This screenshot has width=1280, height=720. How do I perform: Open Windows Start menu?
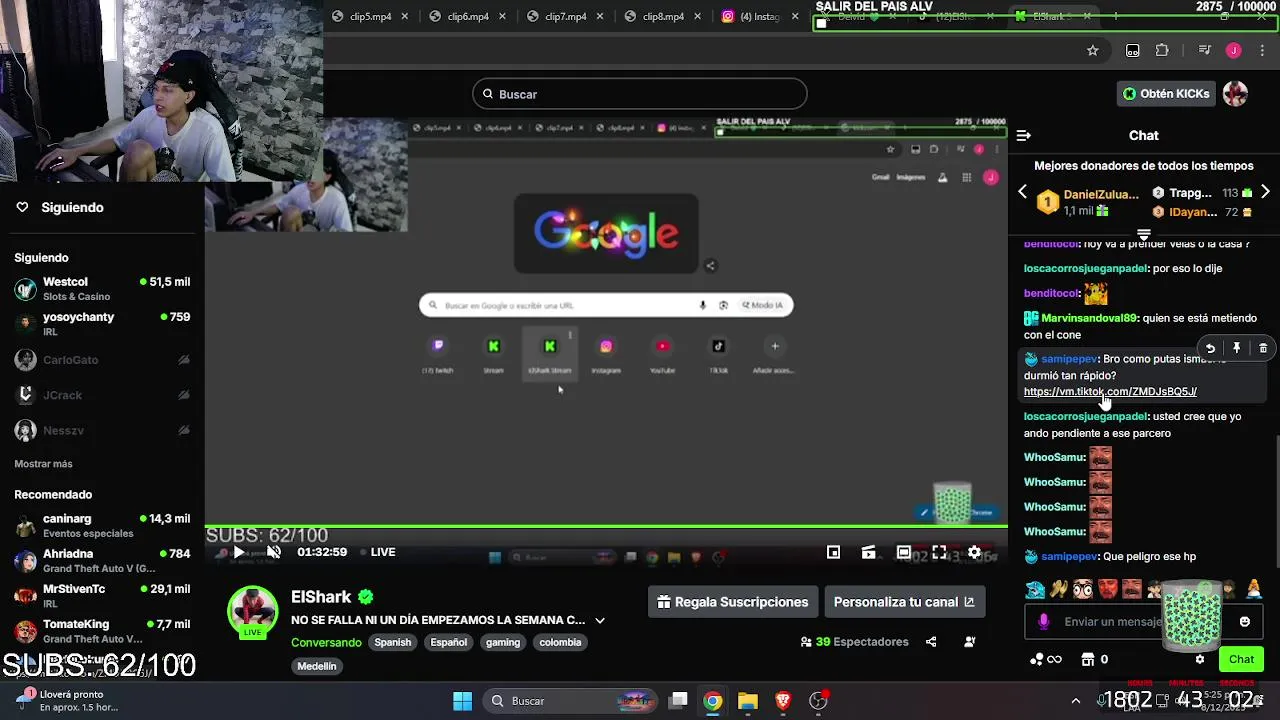pyautogui.click(x=462, y=701)
